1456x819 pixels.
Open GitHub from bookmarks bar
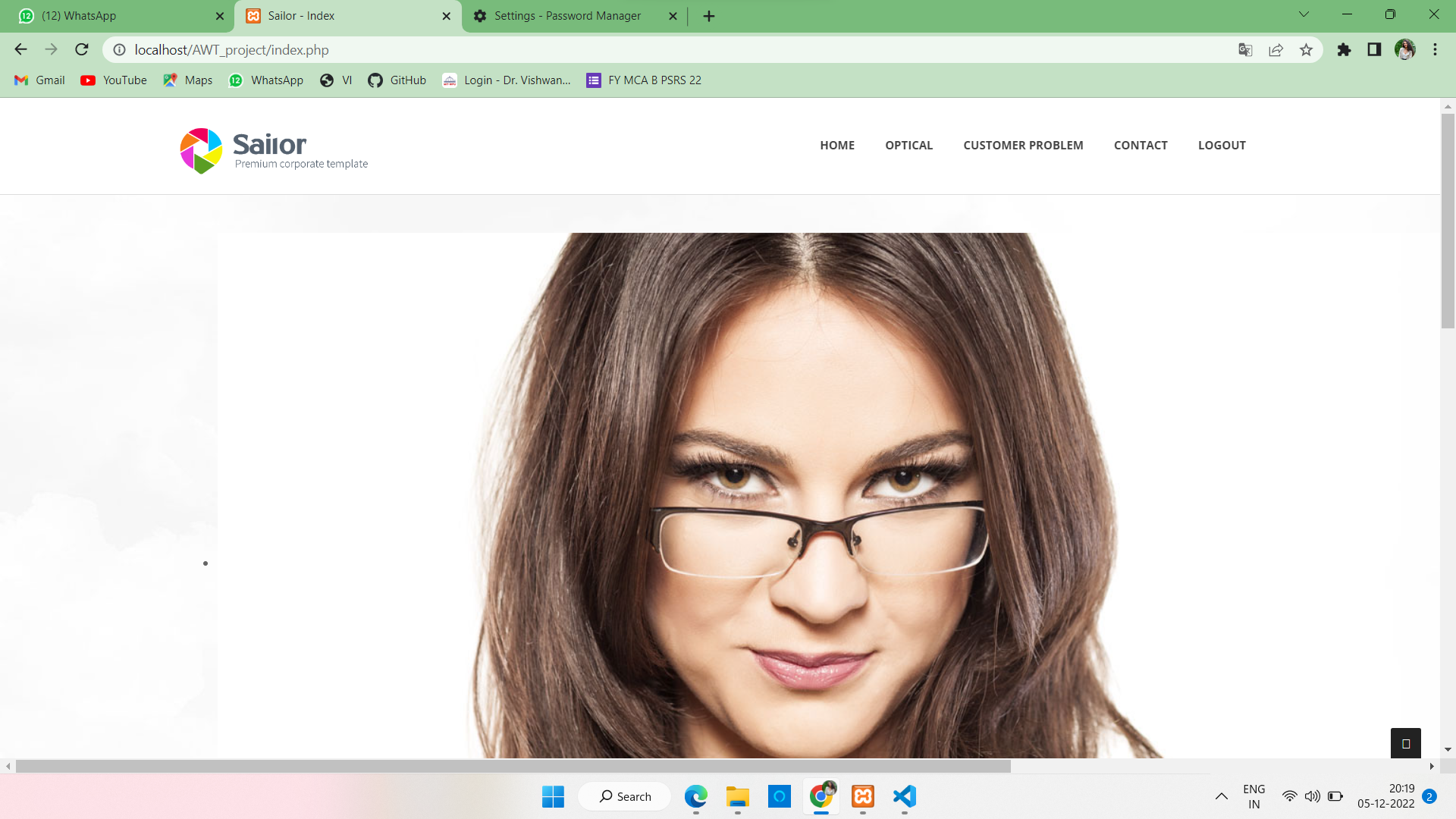[397, 80]
